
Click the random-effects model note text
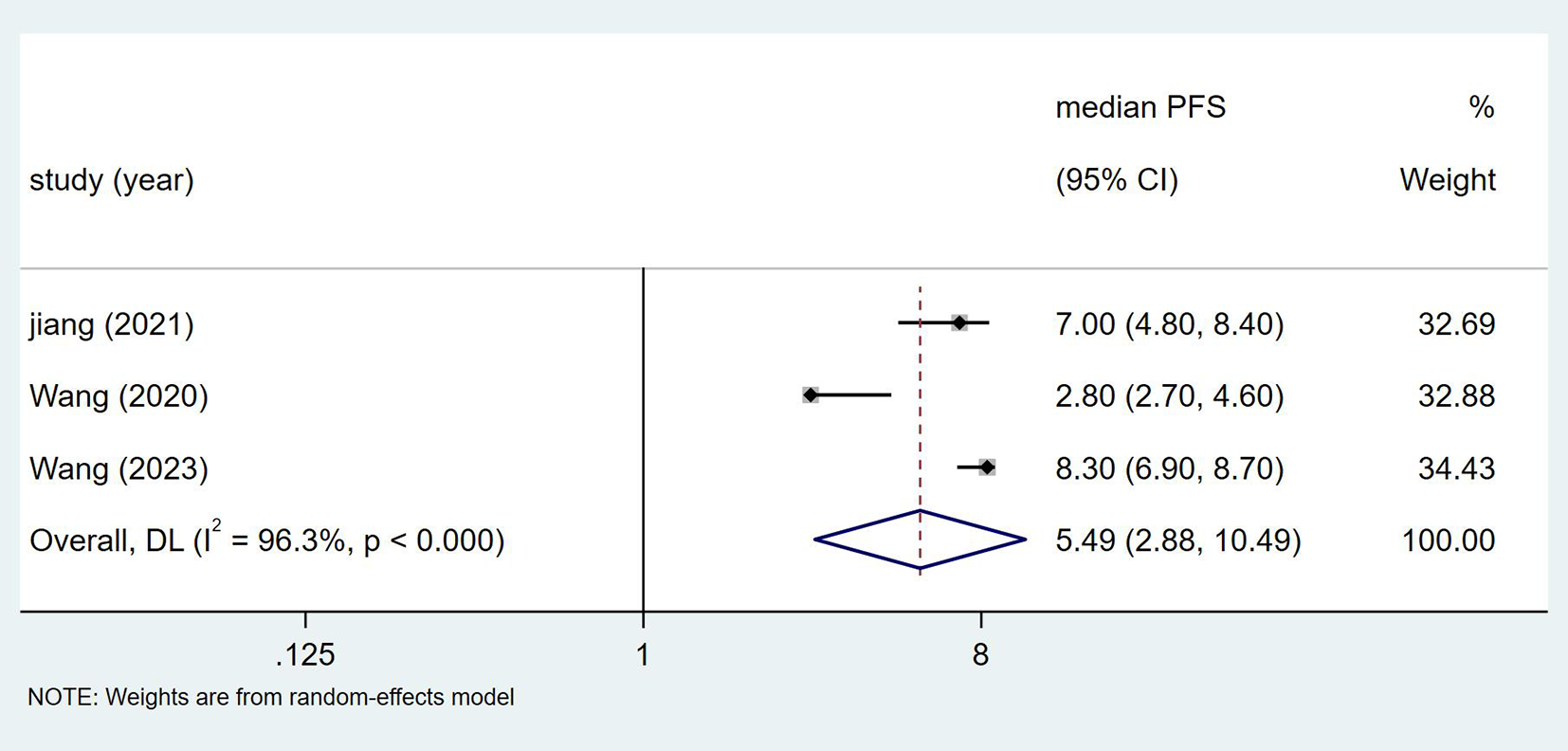pyautogui.click(x=271, y=698)
